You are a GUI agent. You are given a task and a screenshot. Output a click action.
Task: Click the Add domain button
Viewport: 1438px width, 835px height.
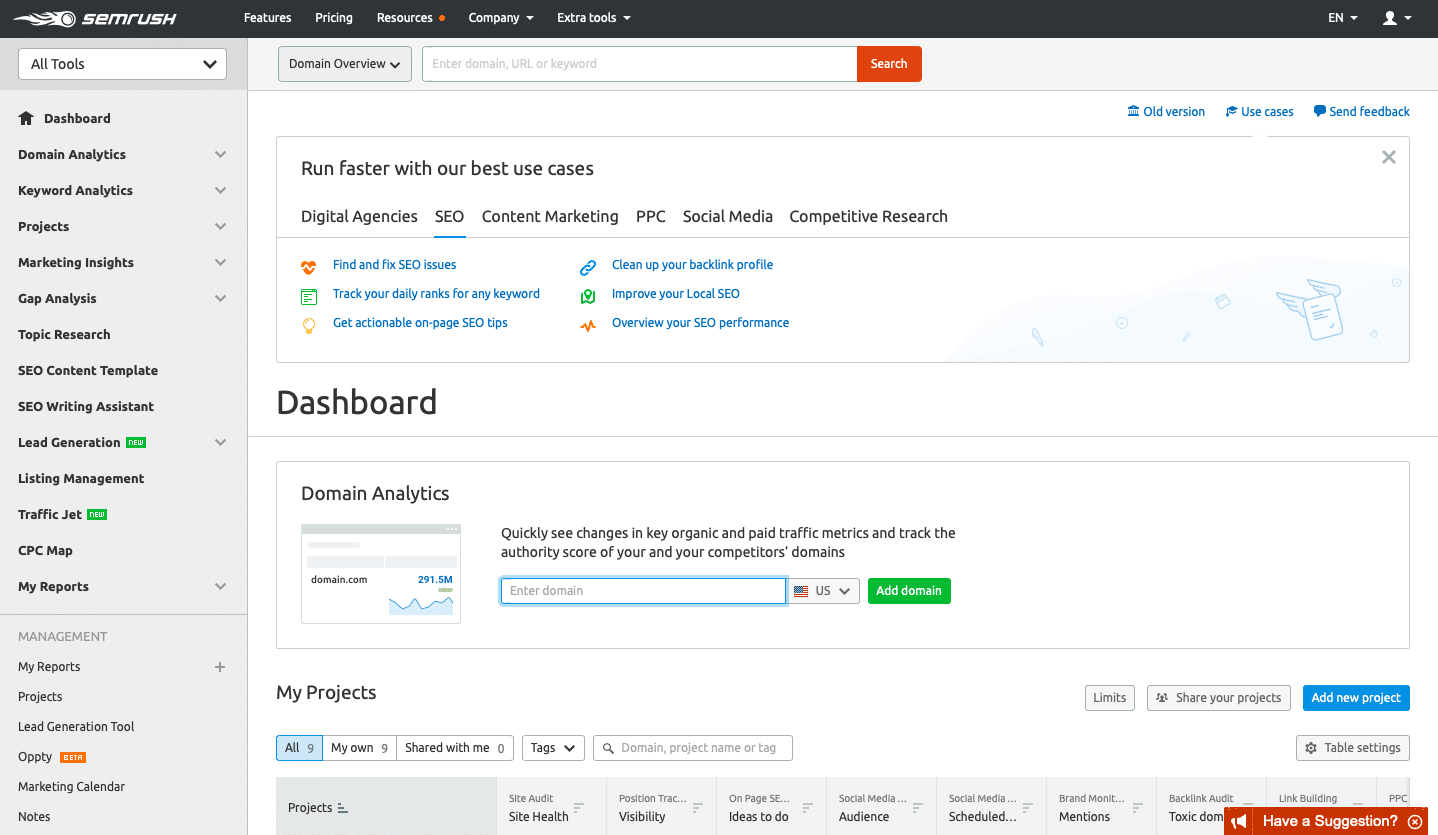(x=909, y=591)
